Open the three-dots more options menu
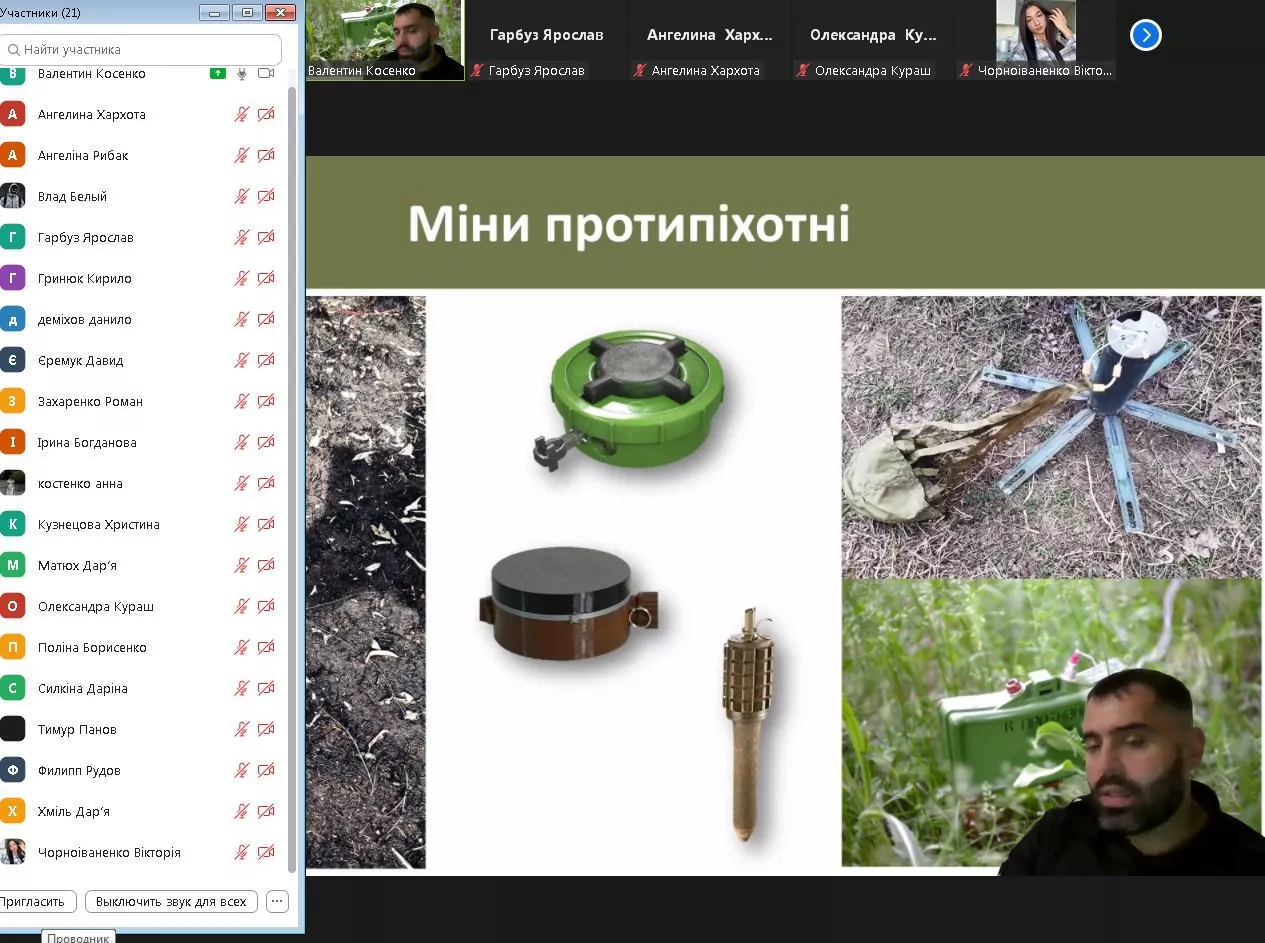 (x=278, y=901)
